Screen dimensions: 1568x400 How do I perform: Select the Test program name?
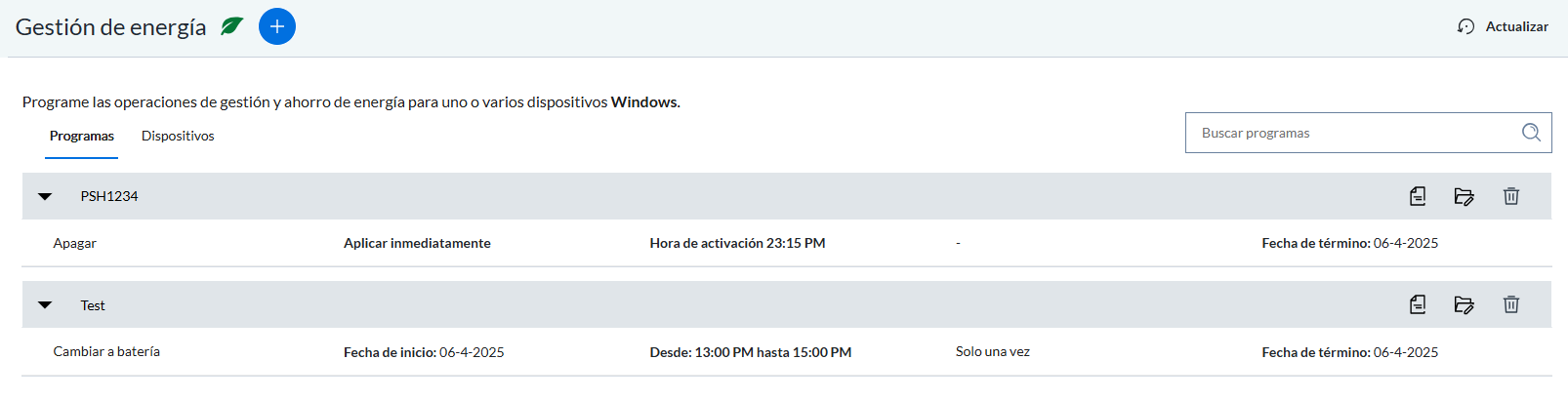point(93,305)
